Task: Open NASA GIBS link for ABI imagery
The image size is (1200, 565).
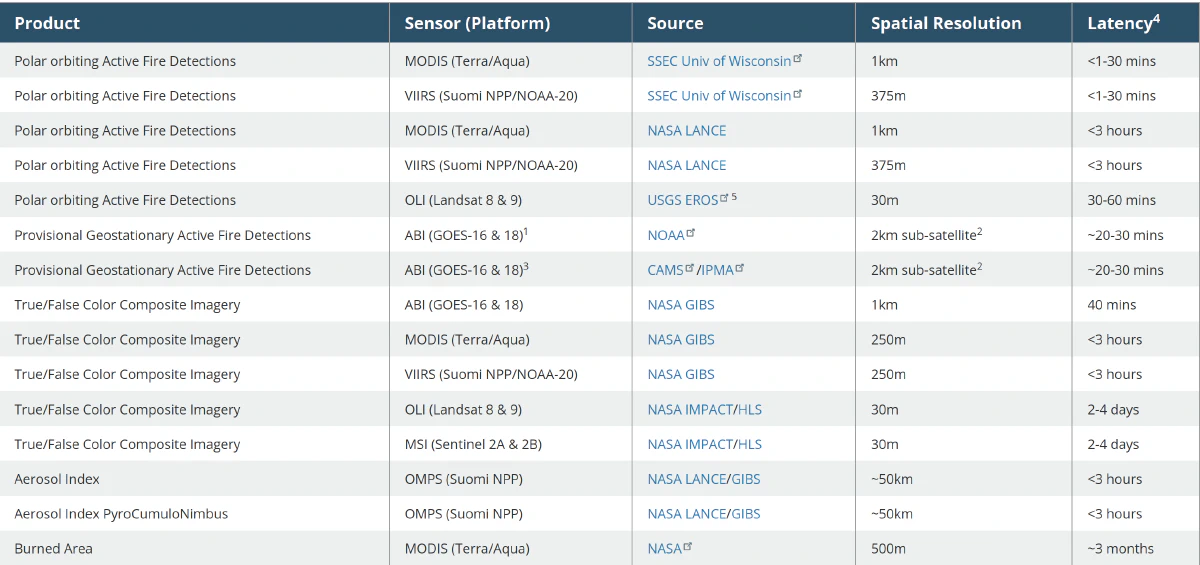Action: 680,305
